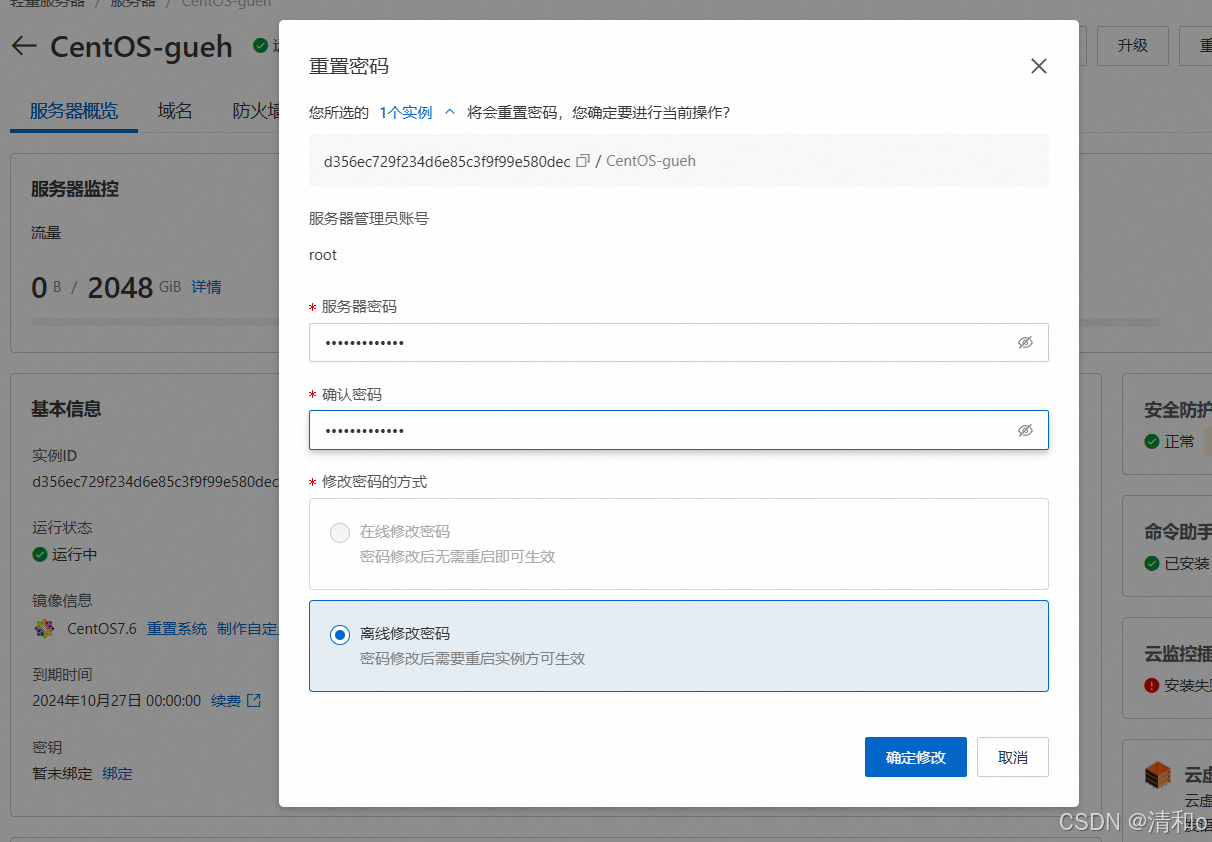Image resolution: width=1212 pixels, height=842 pixels.
Task: Click the d356ec729f234d6e85c3f99e580dec text in dialog
Action: (447, 160)
